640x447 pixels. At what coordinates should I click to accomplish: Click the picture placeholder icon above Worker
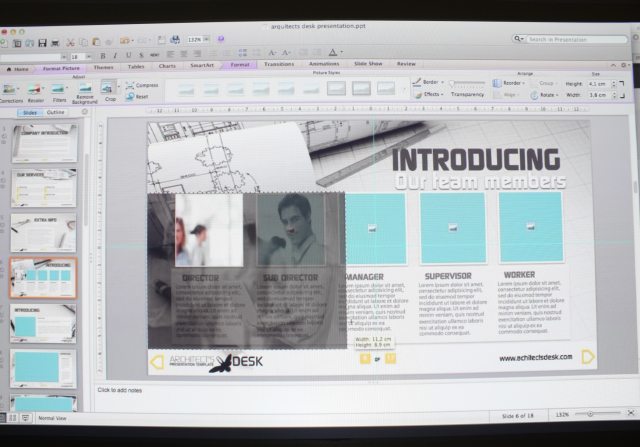[530, 226]
